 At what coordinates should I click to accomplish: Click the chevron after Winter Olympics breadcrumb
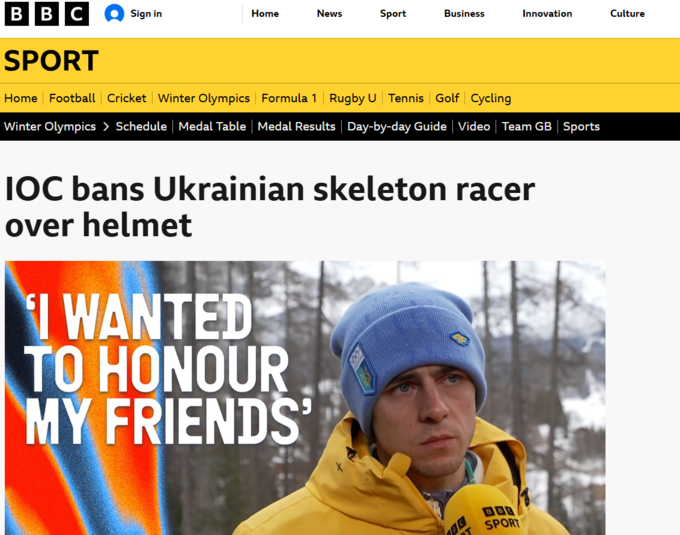coord(106,127)
